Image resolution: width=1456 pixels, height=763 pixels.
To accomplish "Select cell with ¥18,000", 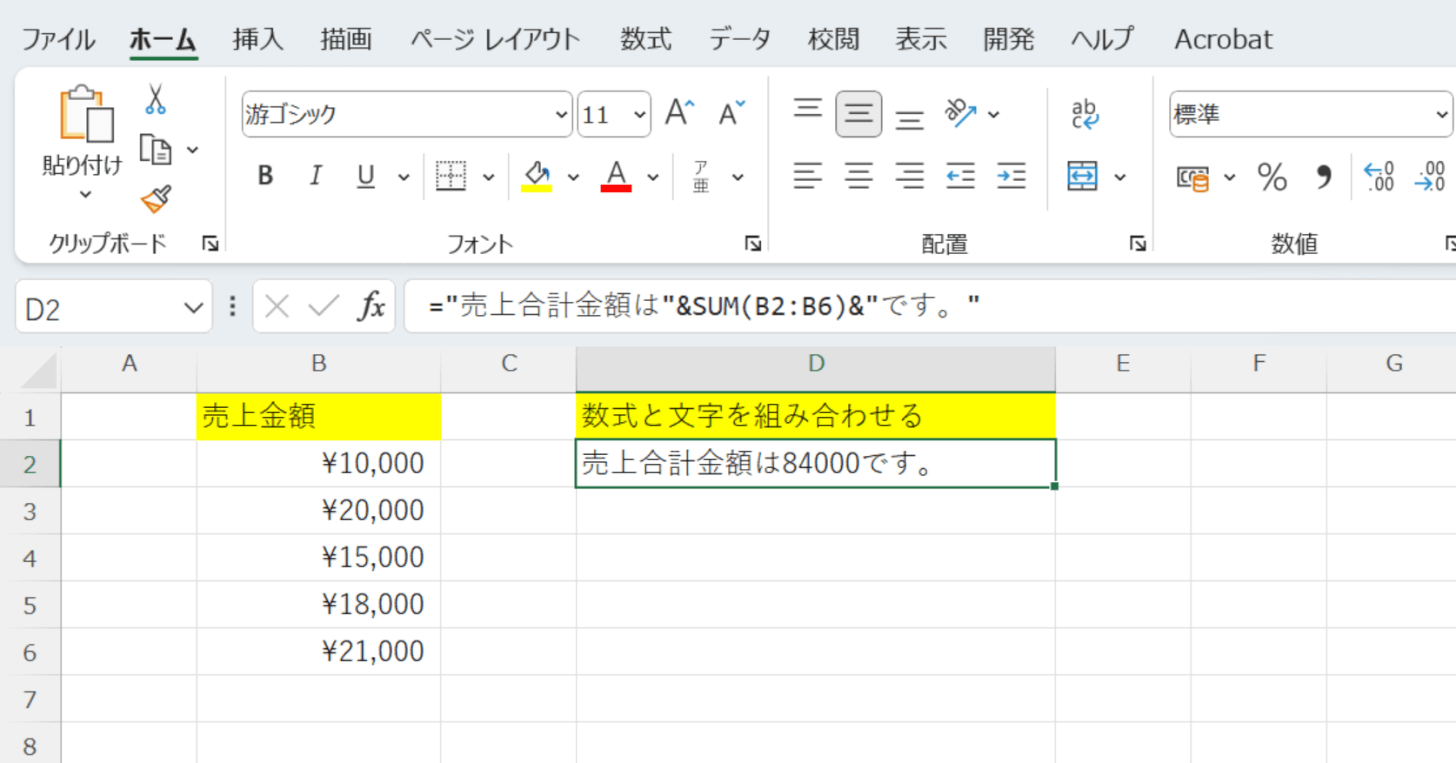I will pyautogui.click(x=319, y=604).
